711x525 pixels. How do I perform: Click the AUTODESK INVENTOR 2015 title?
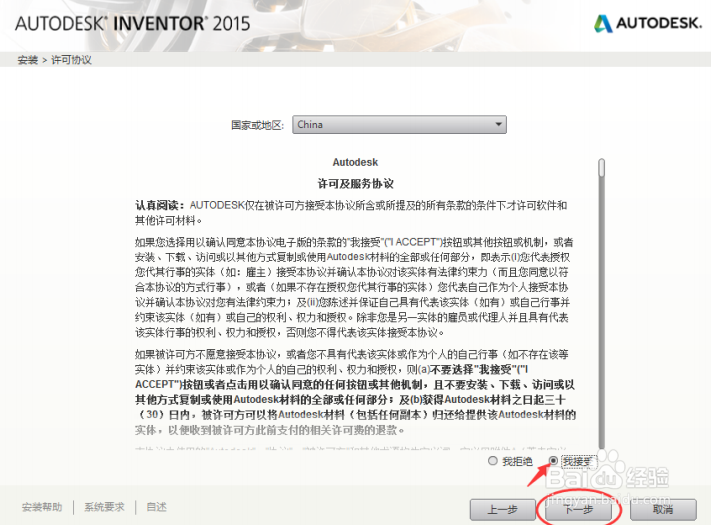coord(132,24)
